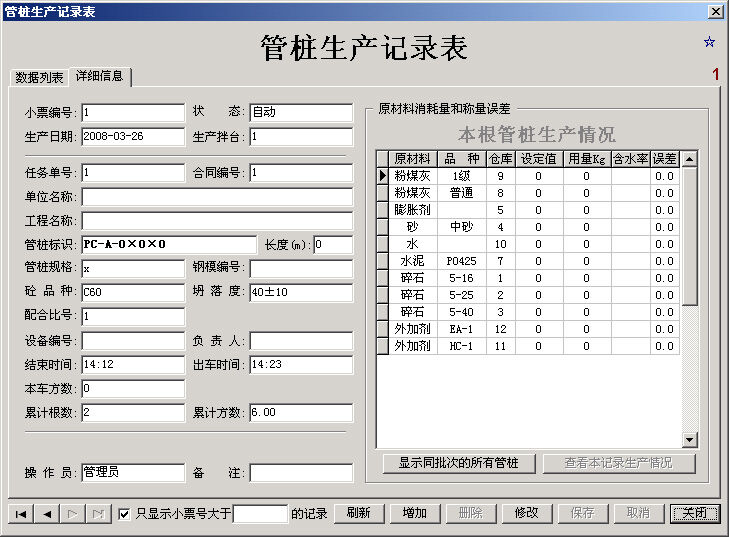Click the 增加 button
729x537 pixels.
(414, 513)
